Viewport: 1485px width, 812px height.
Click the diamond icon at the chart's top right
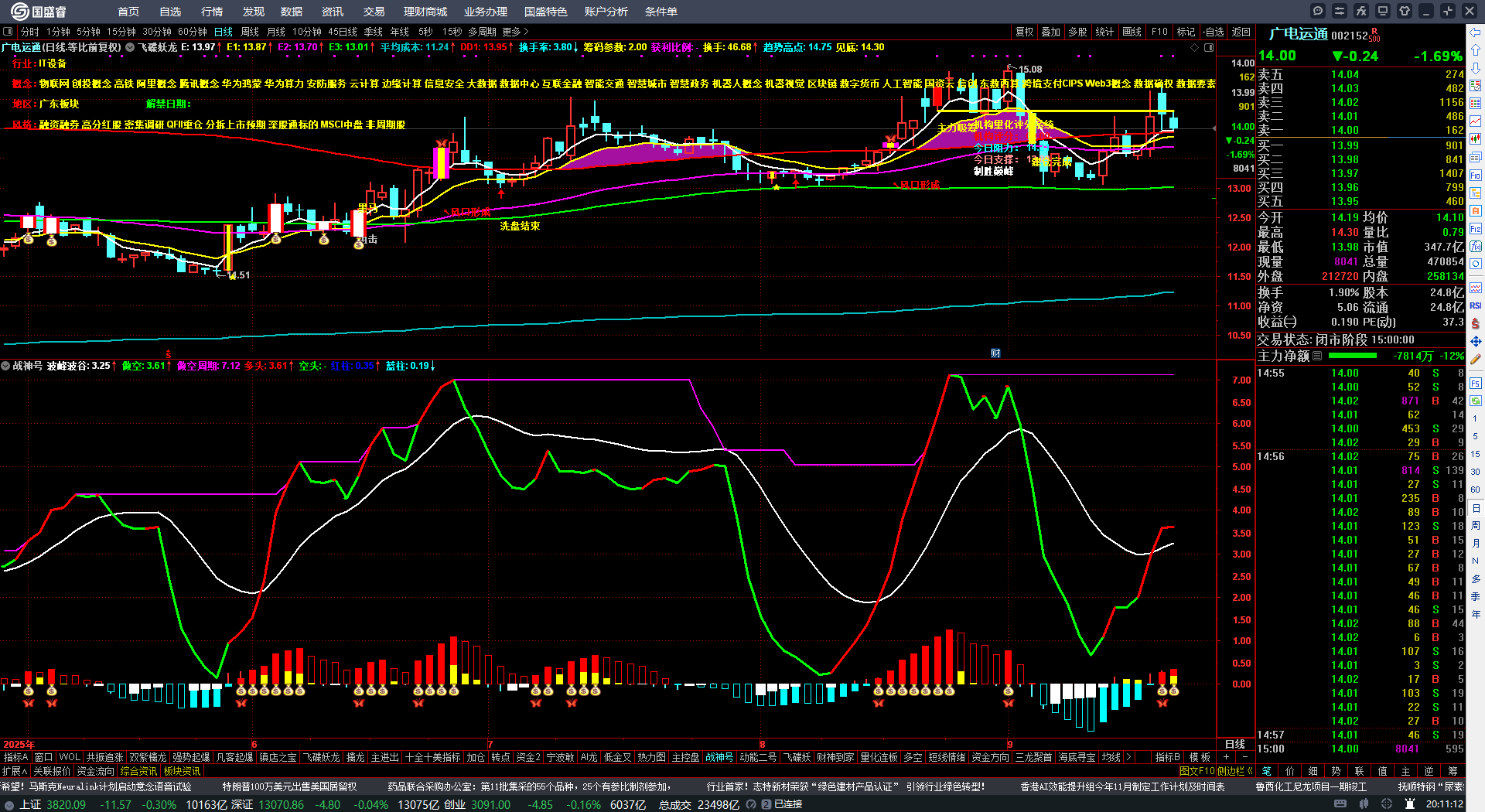[x=1195, y=47]
